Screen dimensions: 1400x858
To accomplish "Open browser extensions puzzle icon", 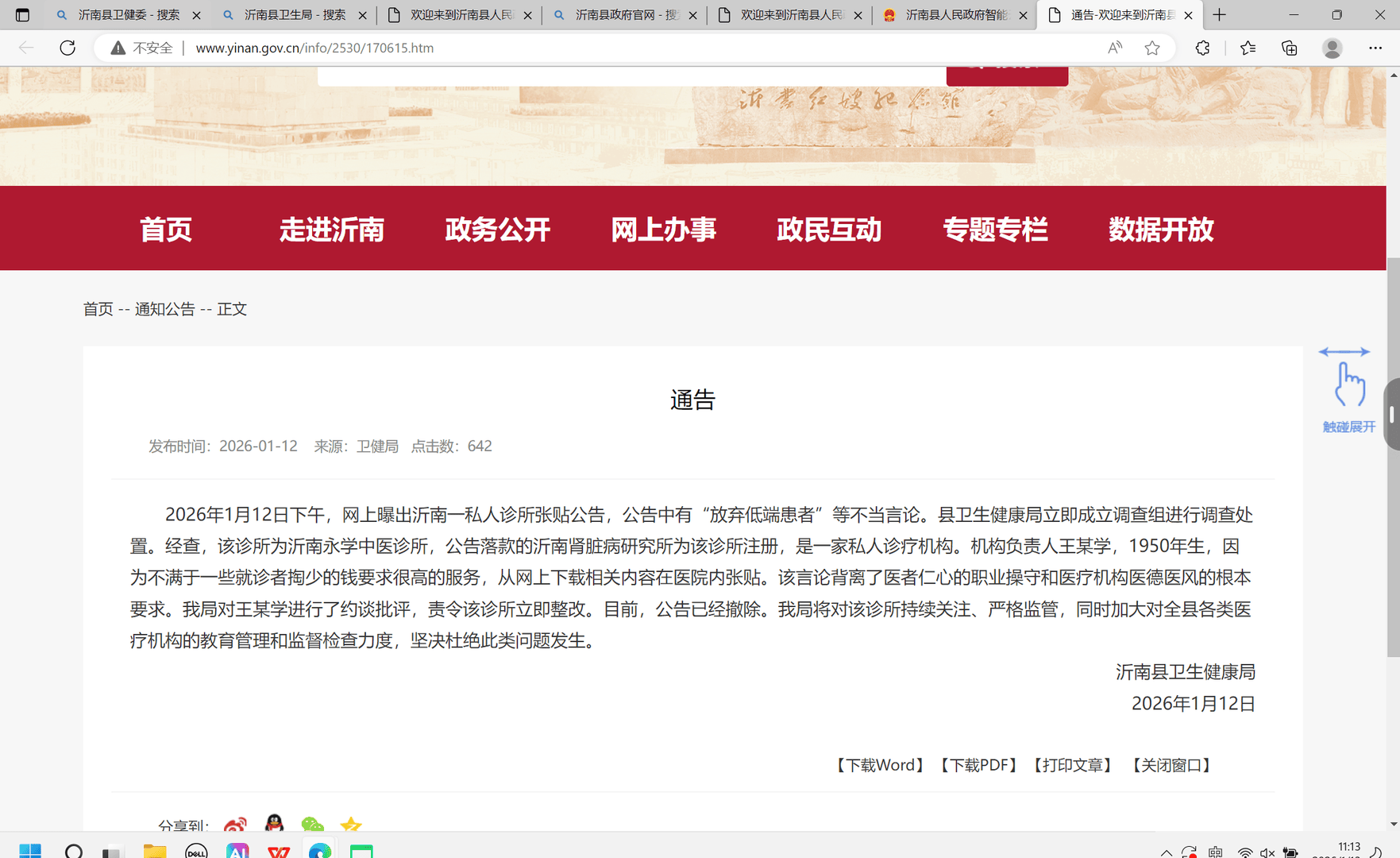I will pyautogui.click(x=1202, y=48).
